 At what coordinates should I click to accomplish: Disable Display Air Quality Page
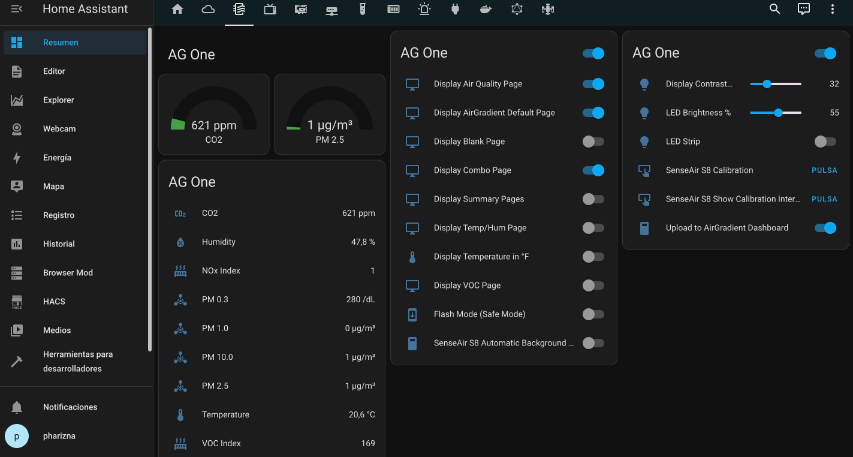[593, 84]
